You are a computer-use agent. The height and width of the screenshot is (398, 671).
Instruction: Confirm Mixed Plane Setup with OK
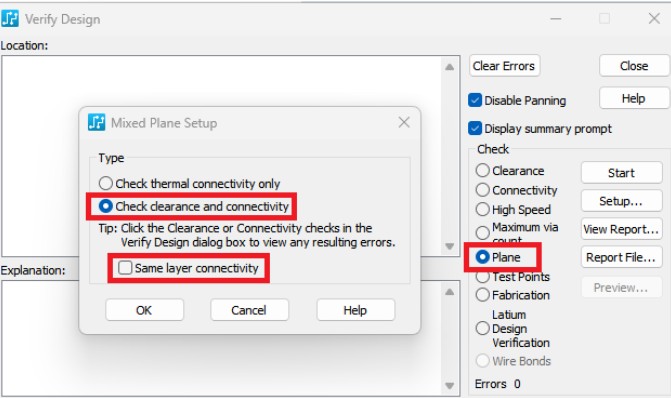coord(144,310)
